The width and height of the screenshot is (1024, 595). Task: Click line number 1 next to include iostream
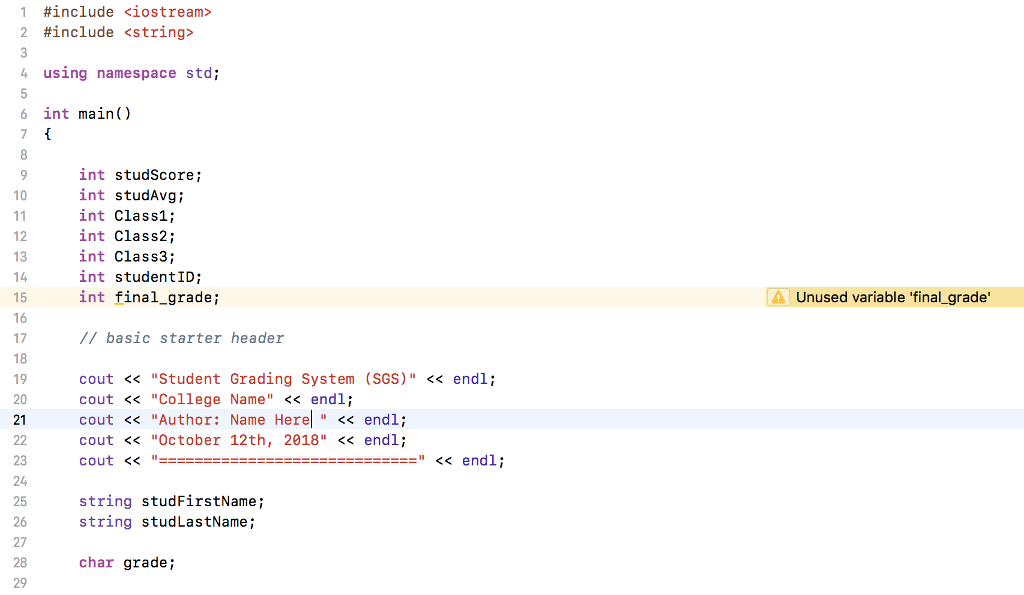pos(22,11)
